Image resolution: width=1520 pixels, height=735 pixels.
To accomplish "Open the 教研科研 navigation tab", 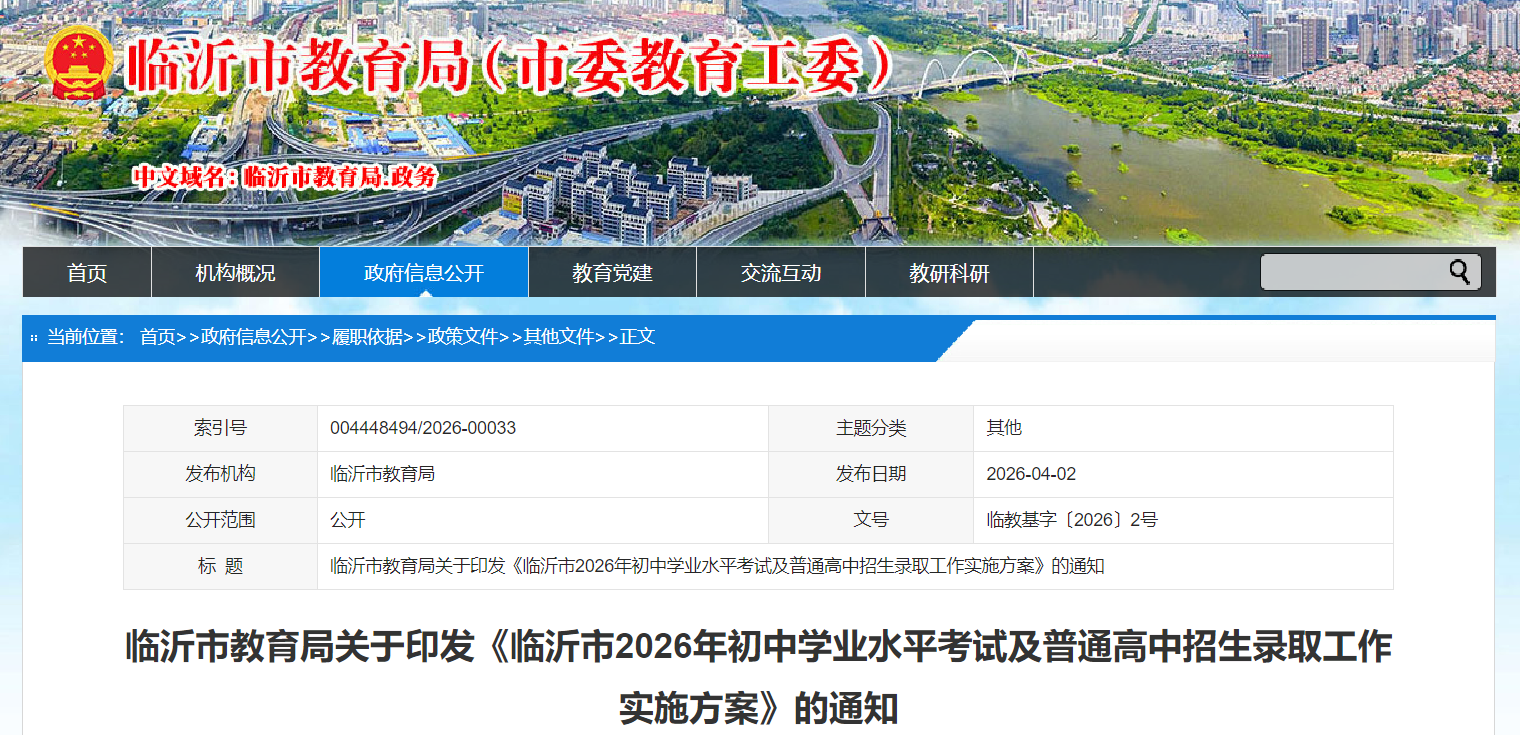I will coord(949,272).
